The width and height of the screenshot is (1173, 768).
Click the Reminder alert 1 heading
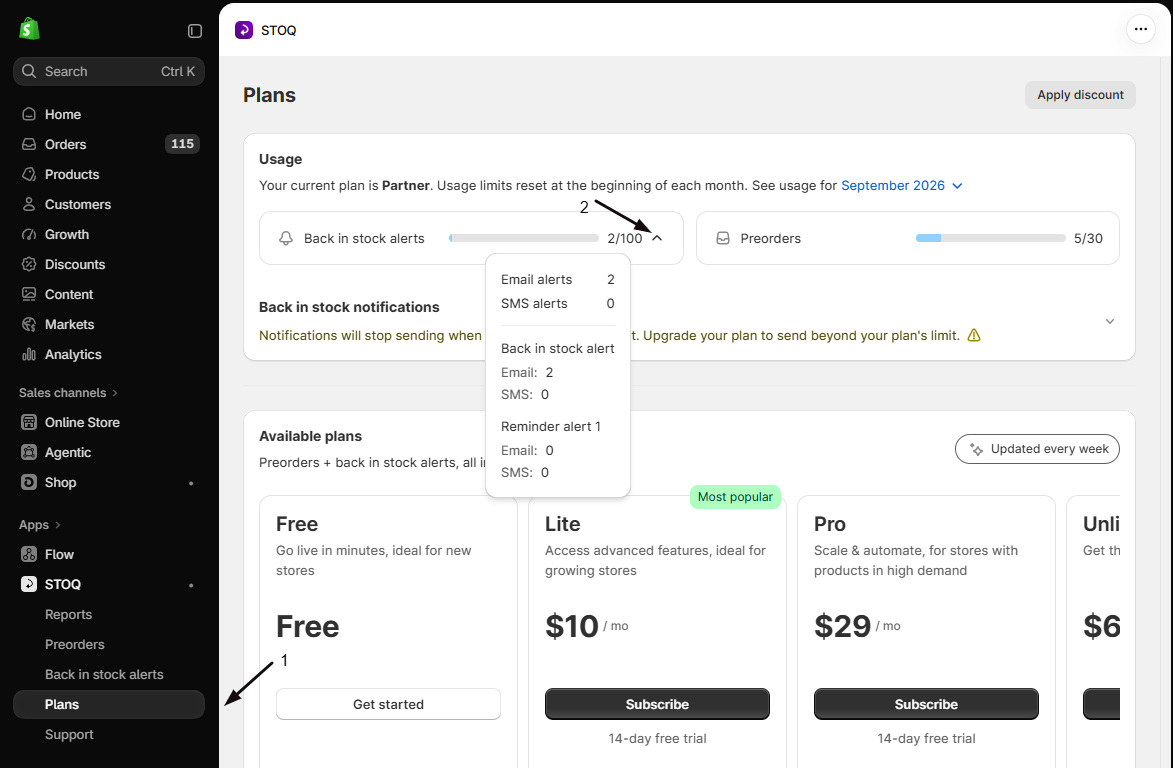click(x=551, y=426)
